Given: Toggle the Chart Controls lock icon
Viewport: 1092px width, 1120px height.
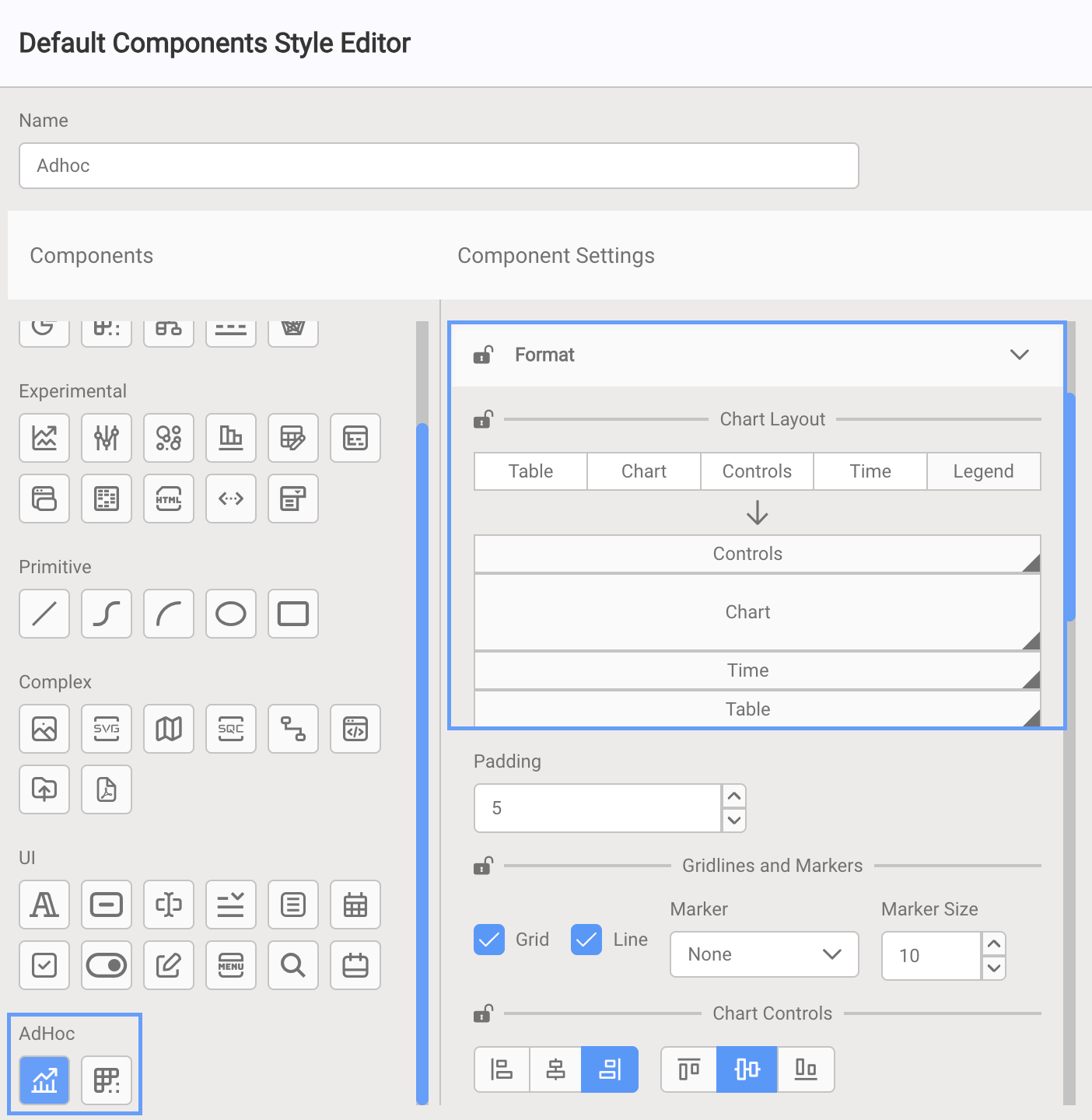Looking at the screenshot, I should pyautogui.click(x=483, y=1013).
